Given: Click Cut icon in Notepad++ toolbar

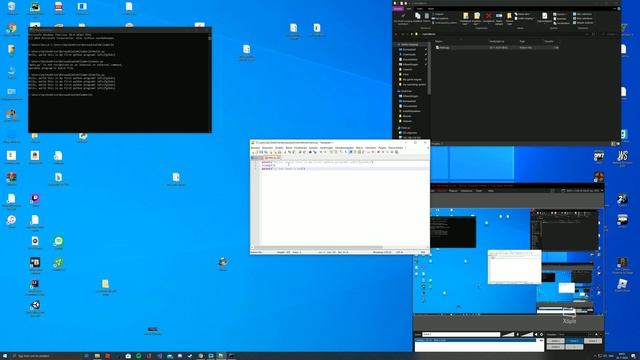Looking at the screenshot, I should tap(285, 152).
